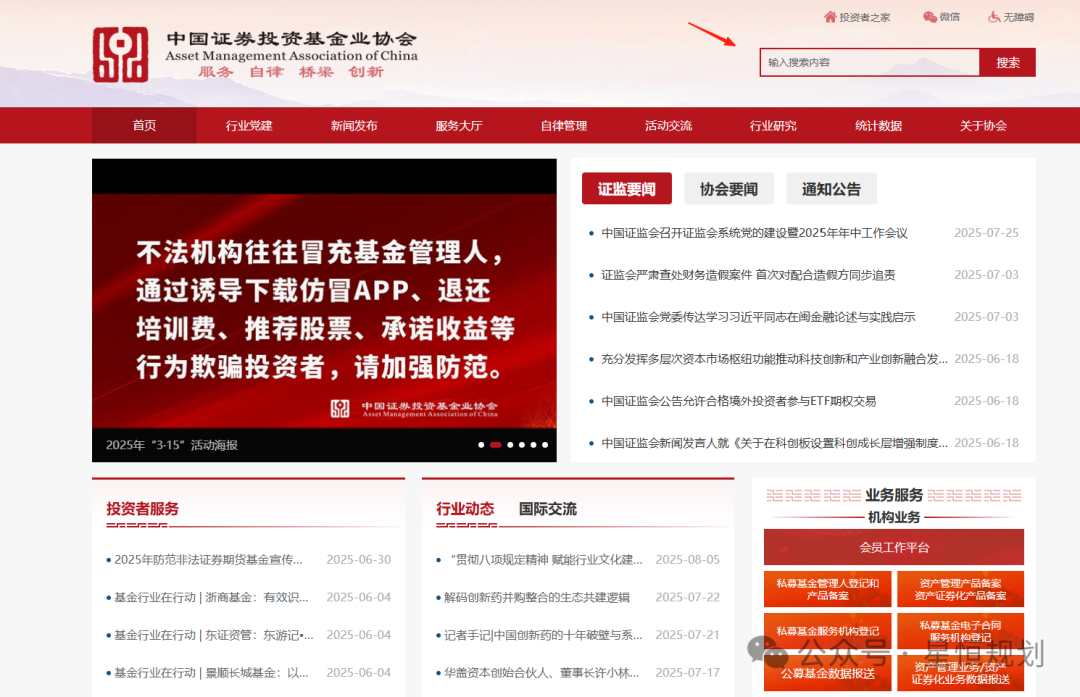The image size is (1080, 697).
Task: Switch to 国际交流 tab
Action: click(x=548, y=509)
